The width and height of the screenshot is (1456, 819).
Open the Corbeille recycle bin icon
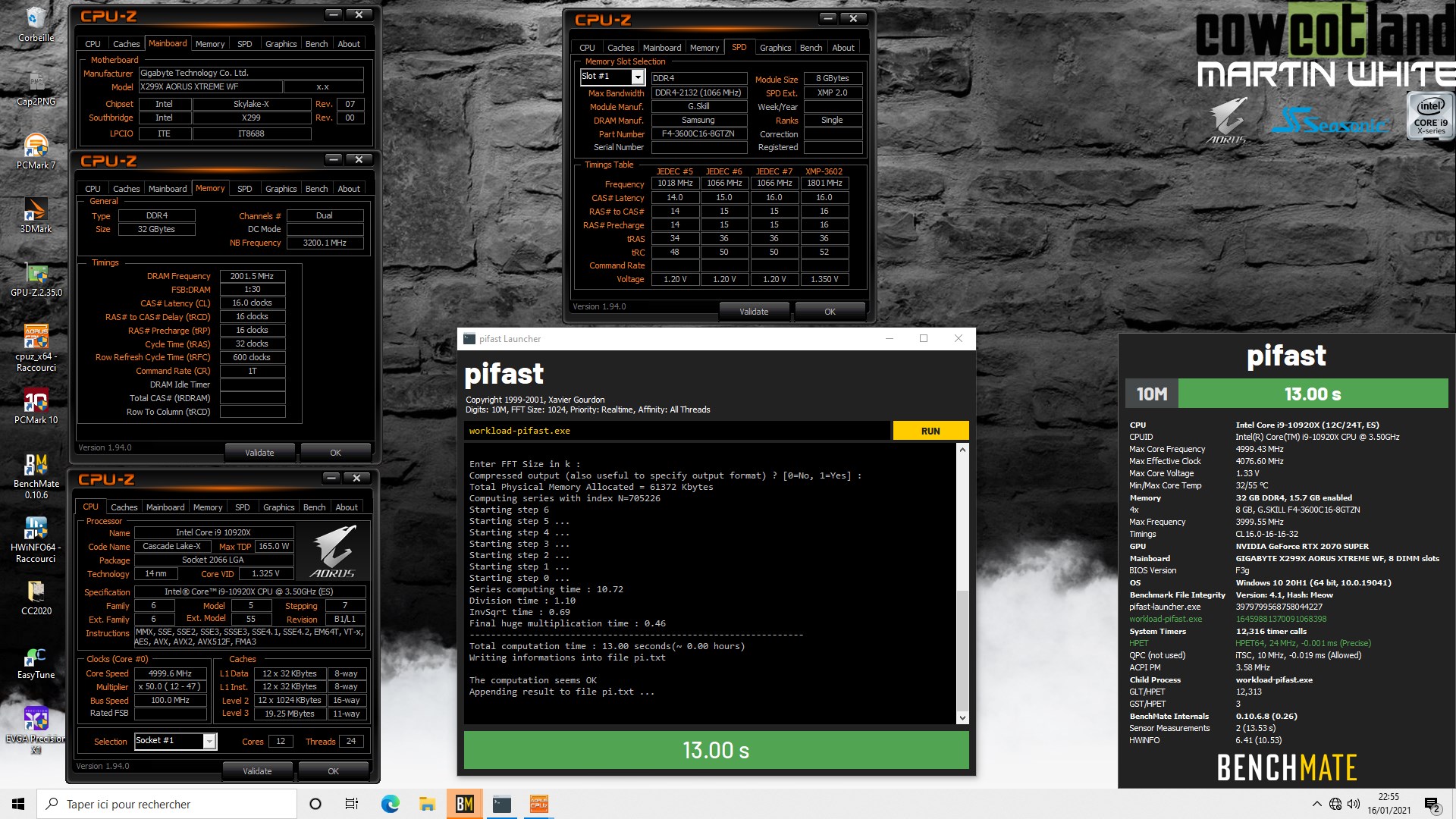coord(36,24)
